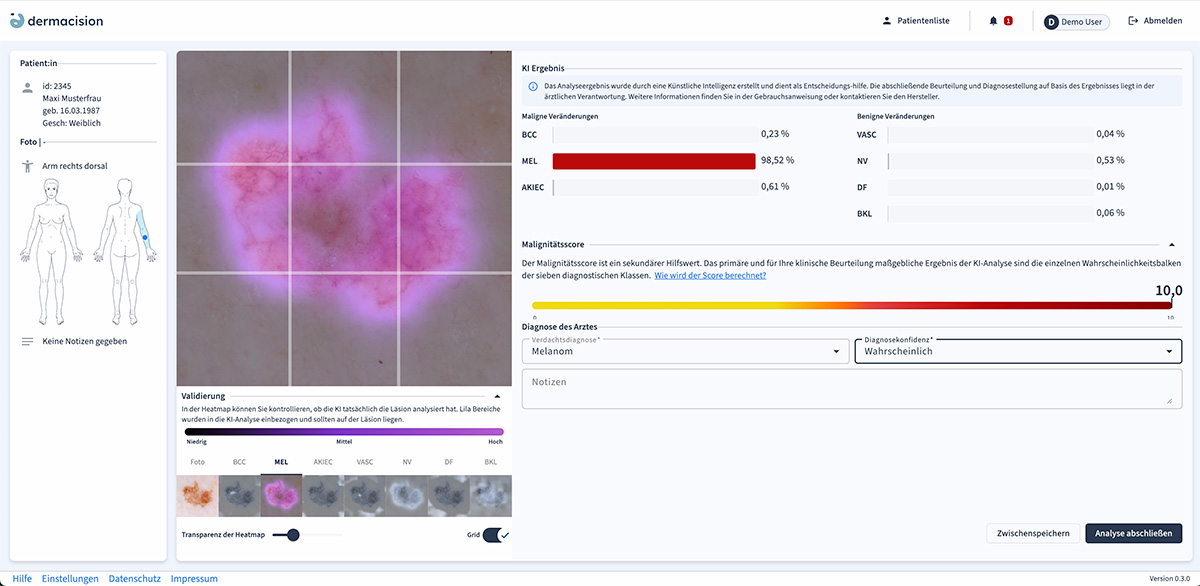This screenshot has height=586, width=1200.
Task: Collapse the Malignitätsscore section
Action: point(1171,244)
